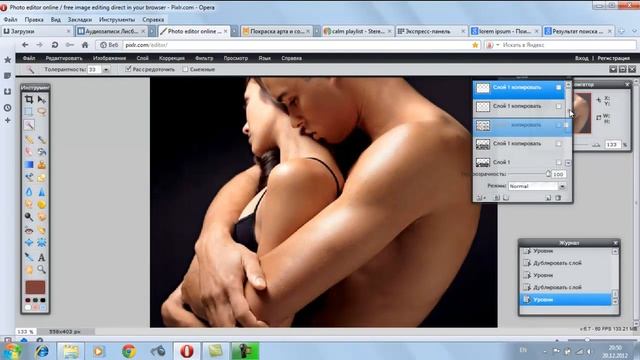The height and width of the screenshot is (360, 640).
Task: Select the Lasso tool
Action: 42,112
